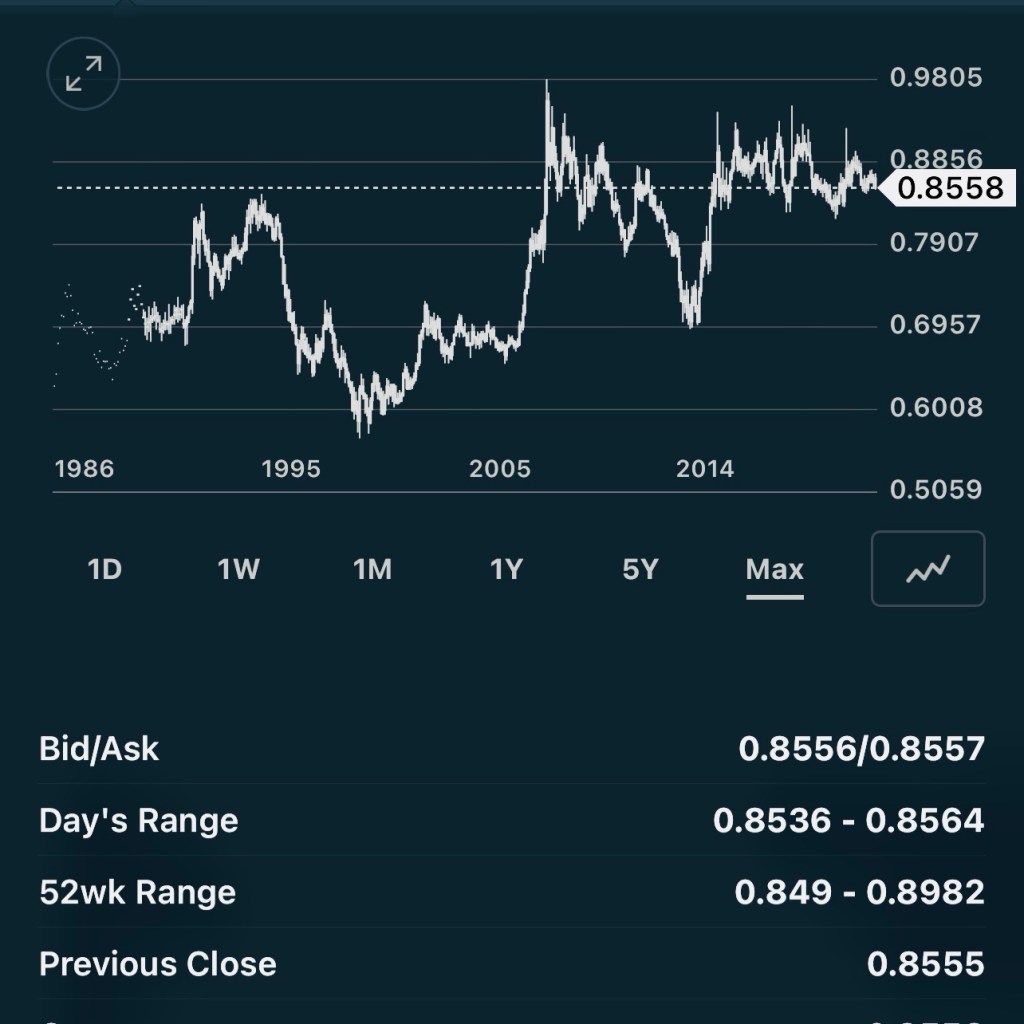Click the 1995 marker on time axis

(x=291, y=469)
